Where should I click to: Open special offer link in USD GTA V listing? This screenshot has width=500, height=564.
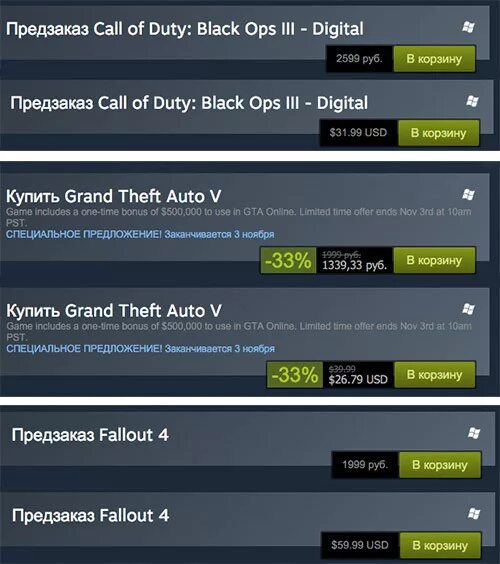(140, 349)
